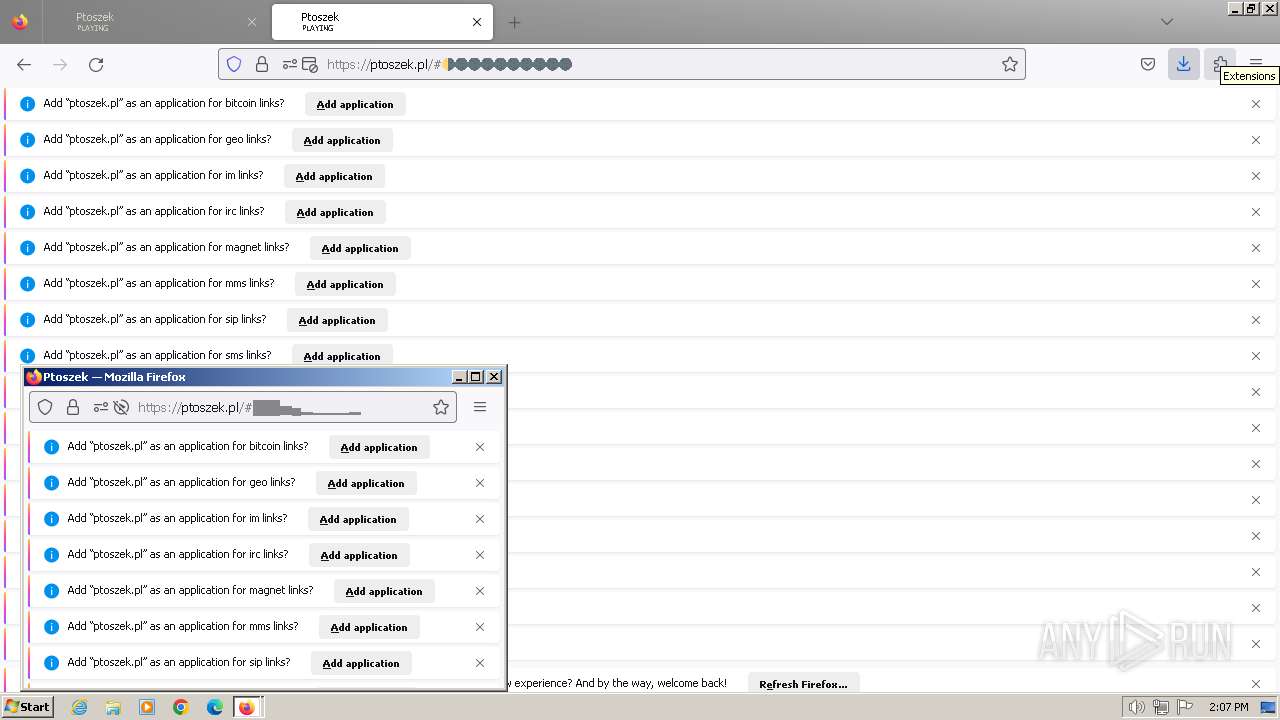Image resolution: width=1280 pixels, height=720 pixels.
Task: Add application for im links in popup window
Action: tap(358, 519)
